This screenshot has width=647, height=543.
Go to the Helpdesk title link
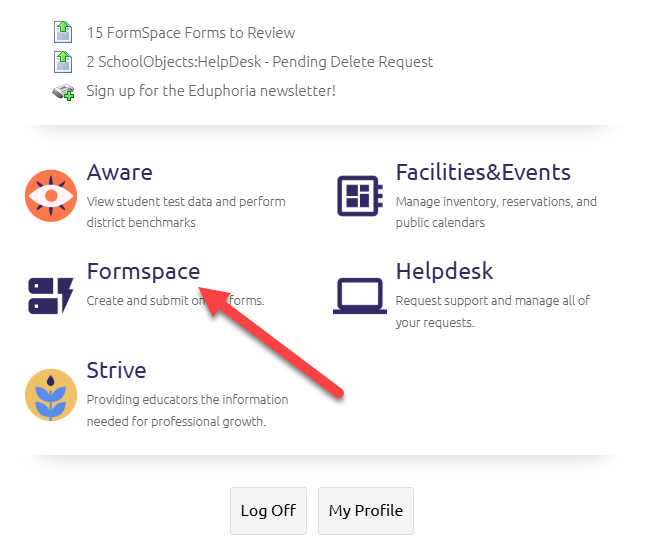click(444, 271)
